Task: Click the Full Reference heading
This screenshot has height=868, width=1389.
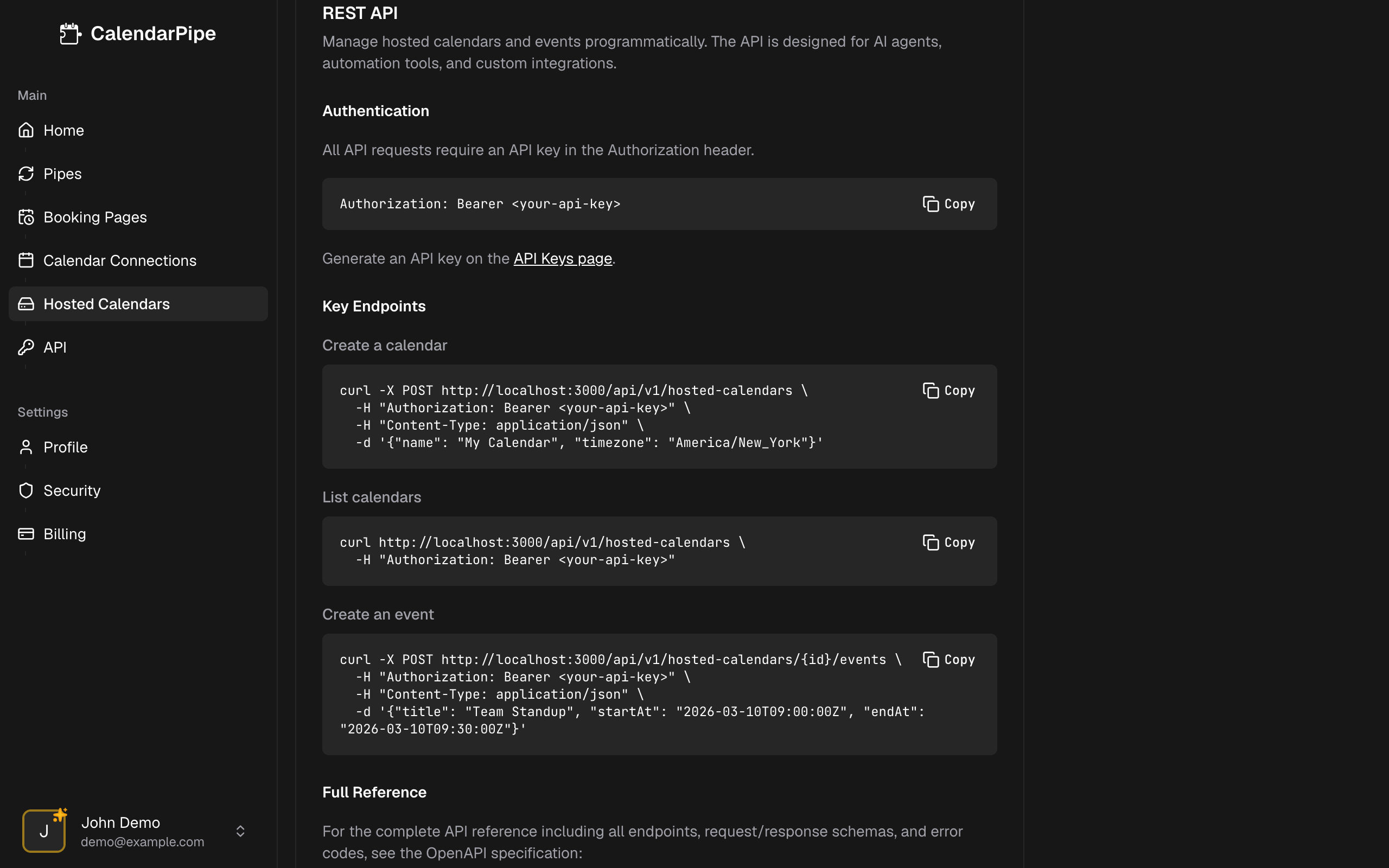Action: click(x=374, y=792)
